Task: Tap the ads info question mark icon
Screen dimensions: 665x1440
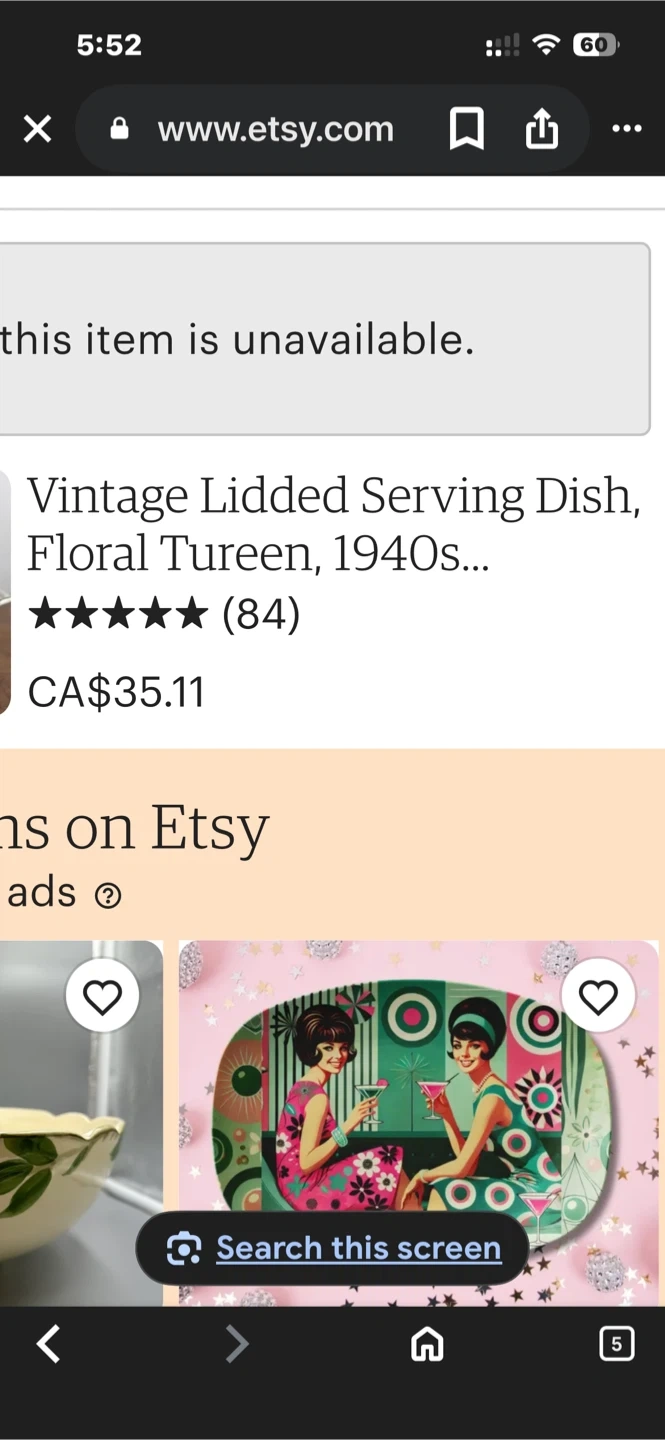Action: coord(108,895)
